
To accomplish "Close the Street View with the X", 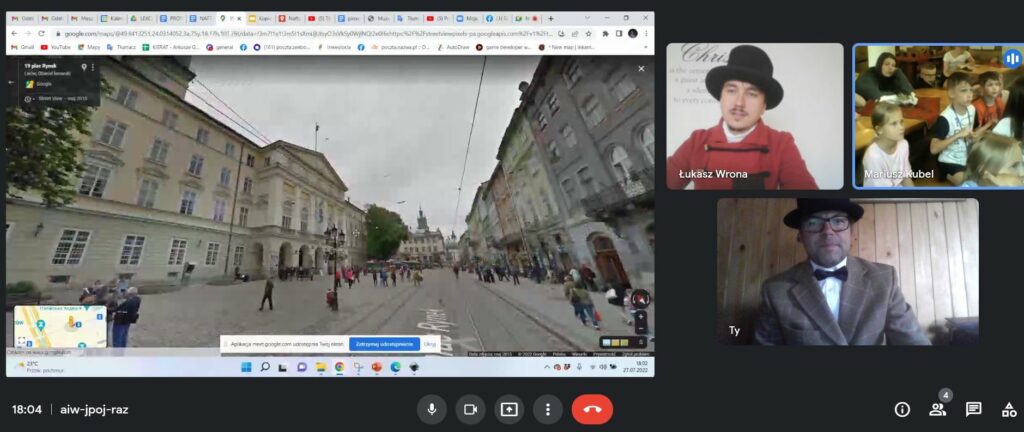I will tap(642, 68).
